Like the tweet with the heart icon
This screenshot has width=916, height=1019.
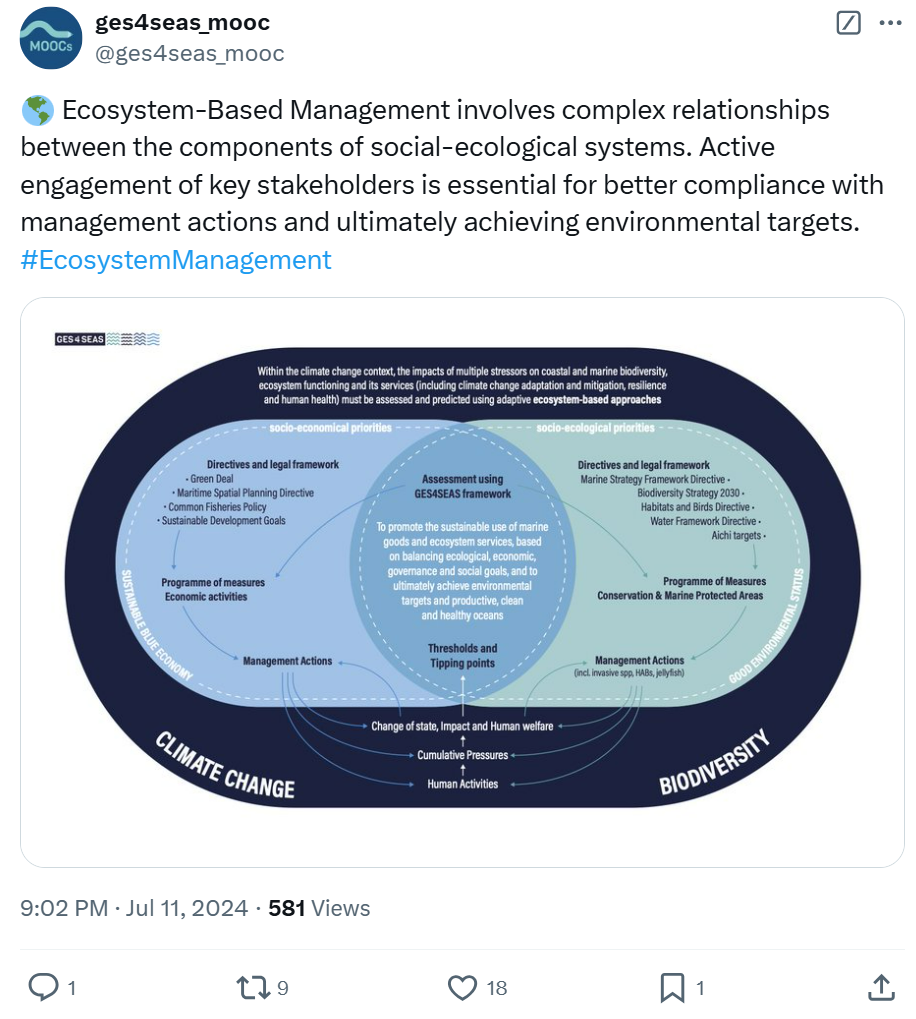(x=462, y=988)
